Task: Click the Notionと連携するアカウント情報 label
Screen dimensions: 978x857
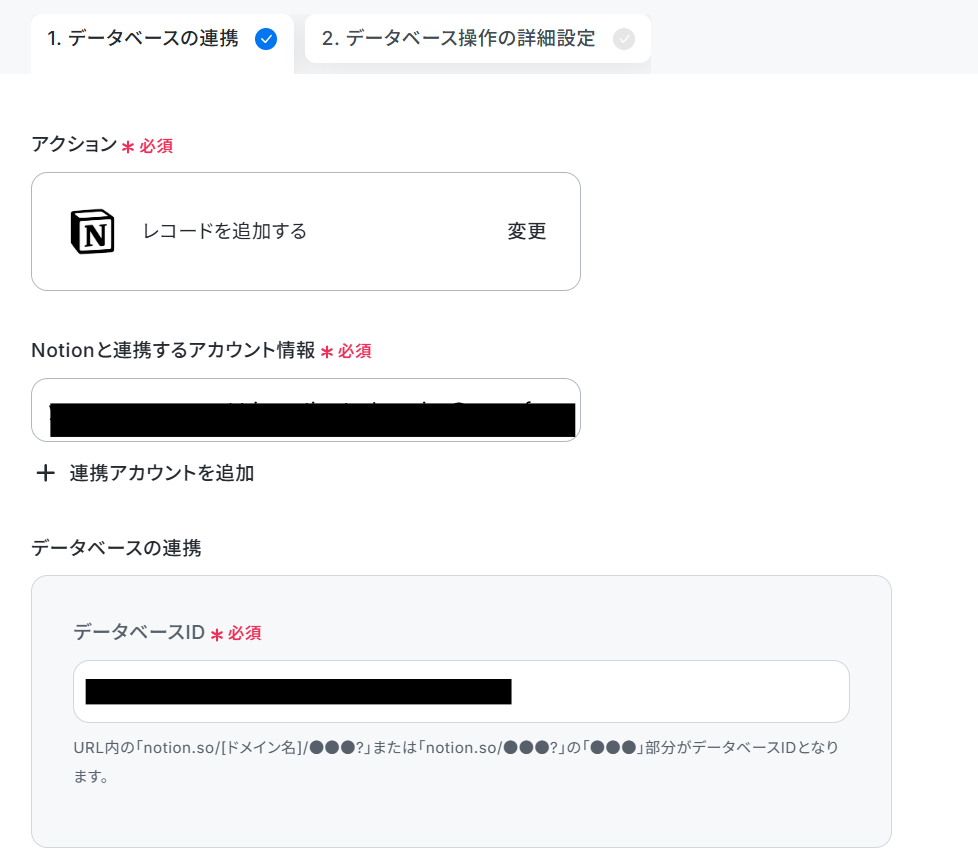Action: click(173, 350)
